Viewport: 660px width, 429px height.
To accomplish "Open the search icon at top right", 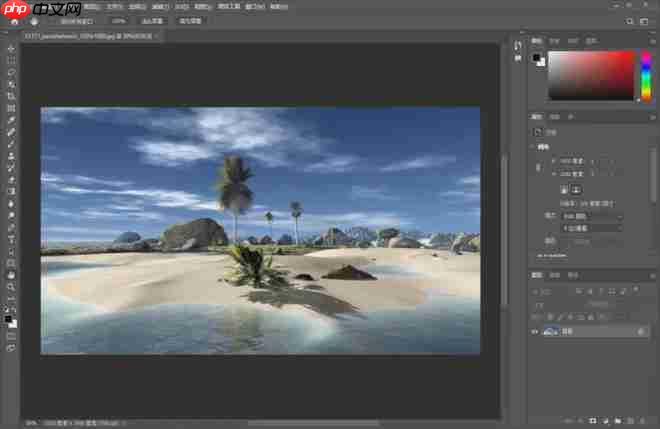I will (x=630, y=21).
